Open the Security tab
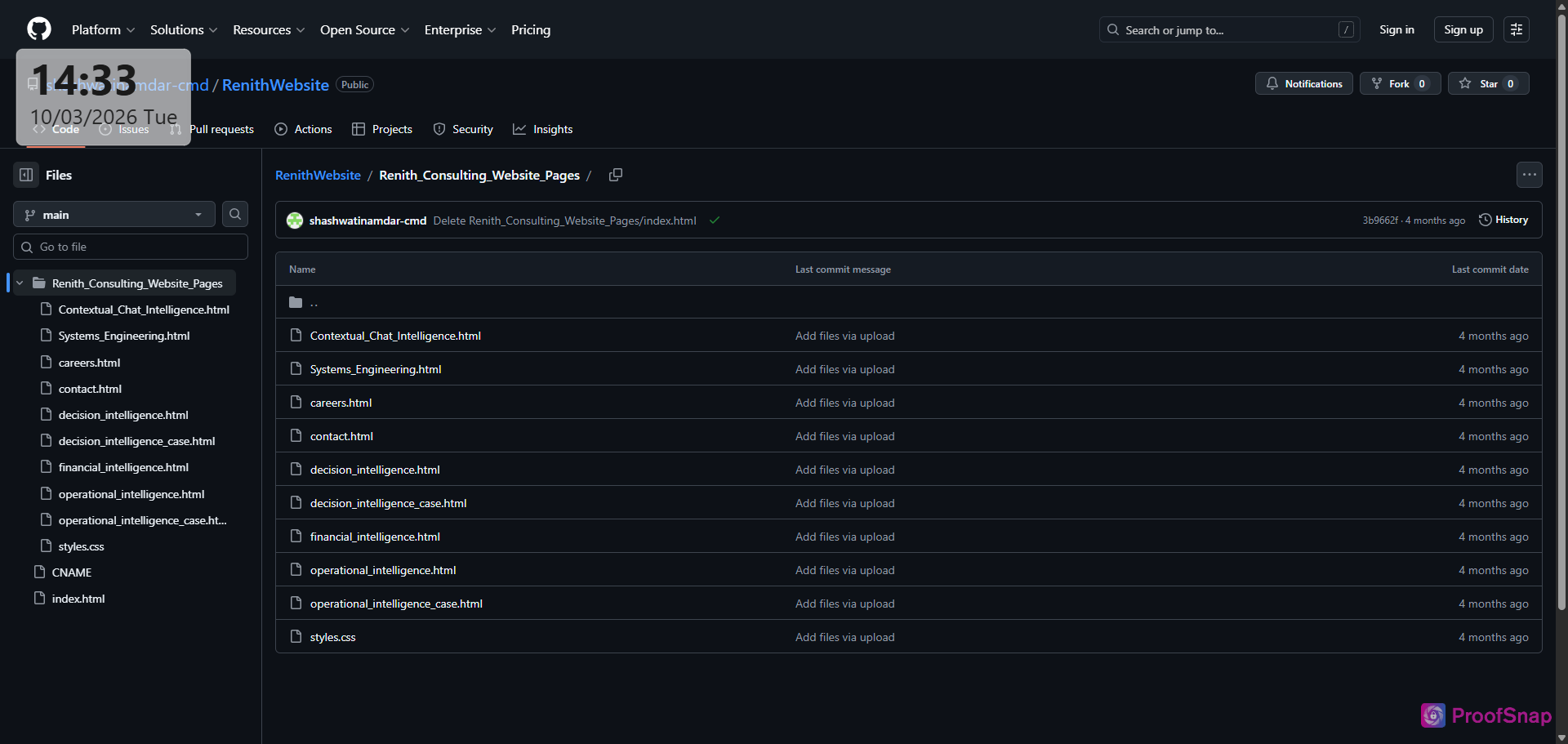Viewport: 1568px width, 744px height. (x=463, y=129)
